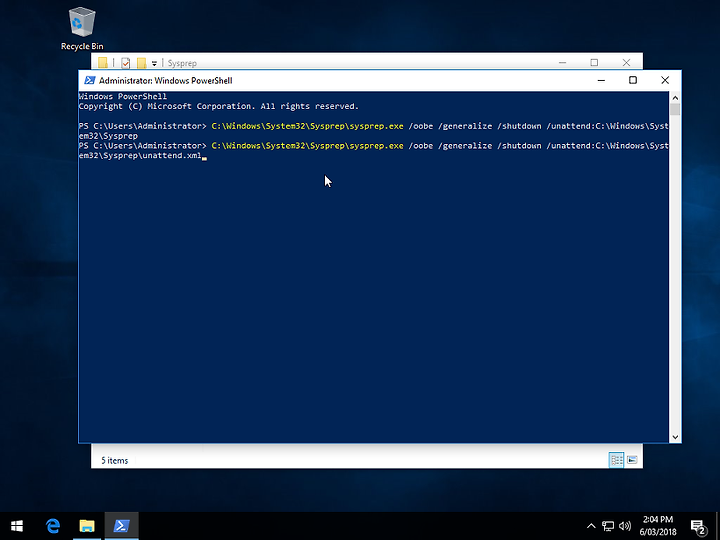Switch Sysprep window to large icons view
Screen dimensions: 720x540
click(x=632, y=460)
